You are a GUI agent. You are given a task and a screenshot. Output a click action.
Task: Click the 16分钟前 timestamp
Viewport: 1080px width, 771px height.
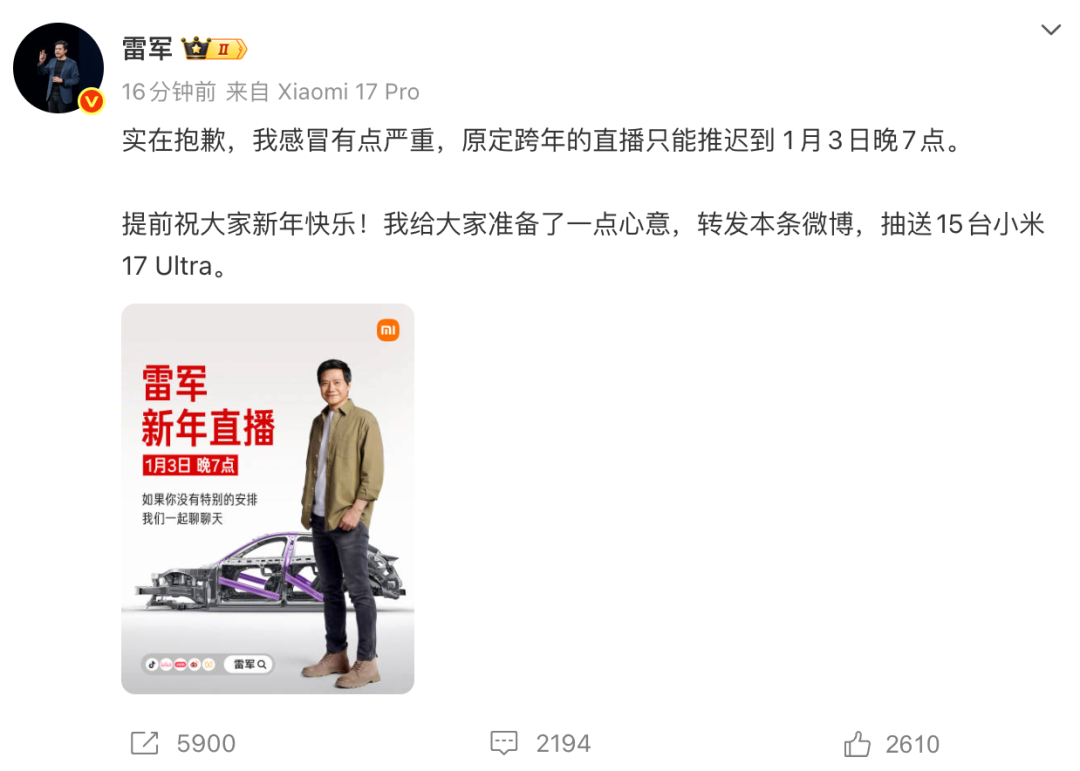coord(169,92)
